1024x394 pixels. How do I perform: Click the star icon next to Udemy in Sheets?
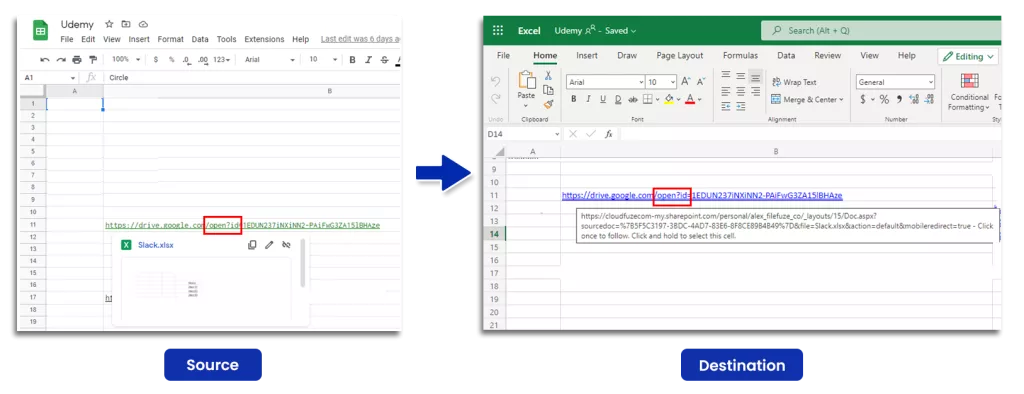click(109, 24)
